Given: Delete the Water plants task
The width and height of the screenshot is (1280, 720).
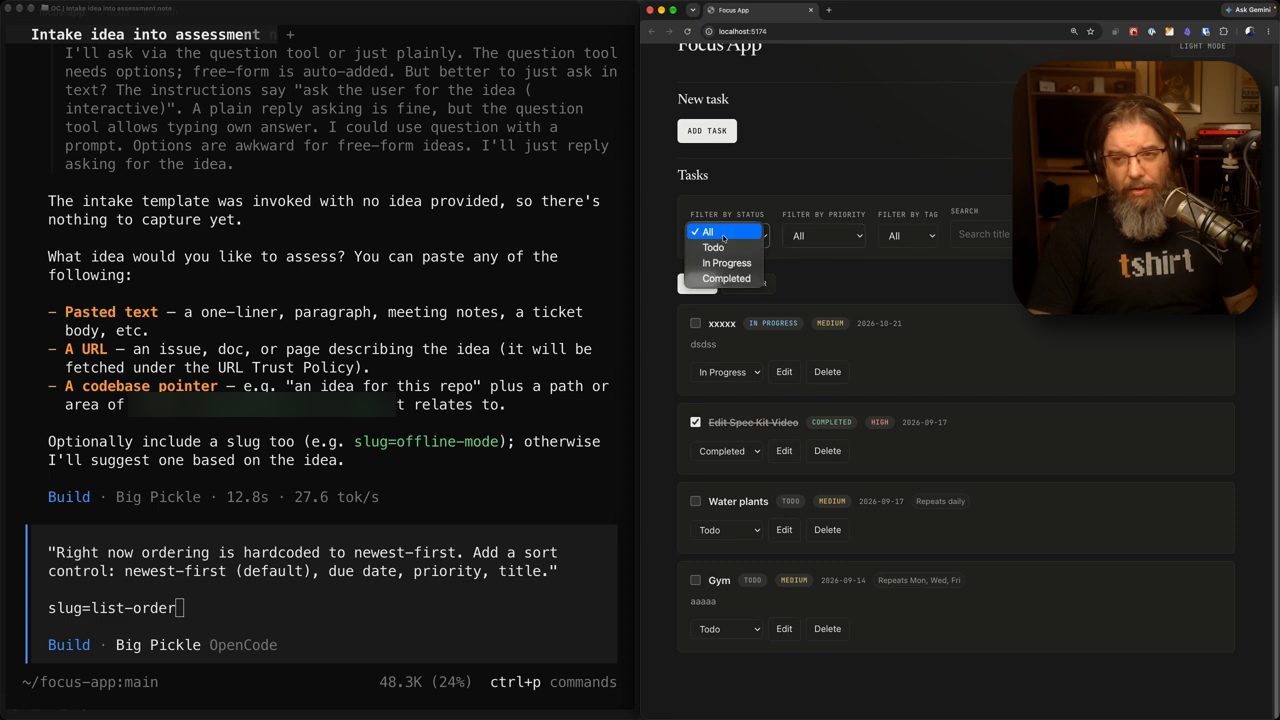Looking at the screenshot, I should [827, 530].
